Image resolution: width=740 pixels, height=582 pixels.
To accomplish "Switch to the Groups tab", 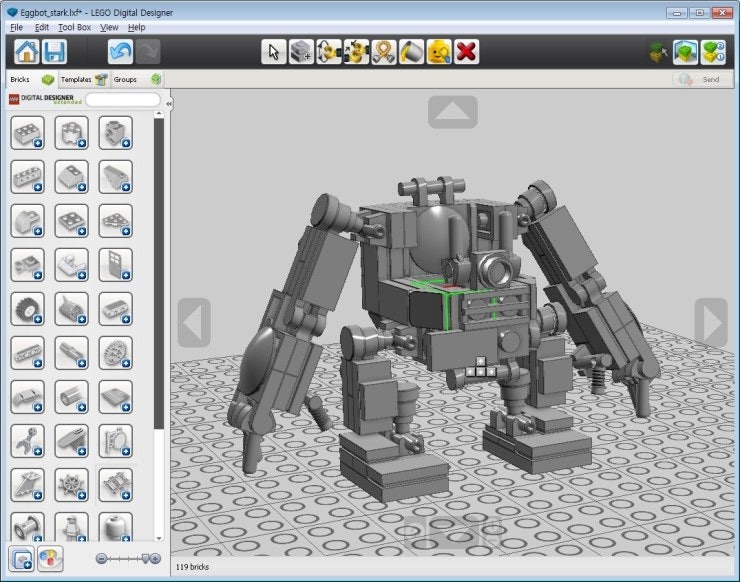I will [136, 79].
